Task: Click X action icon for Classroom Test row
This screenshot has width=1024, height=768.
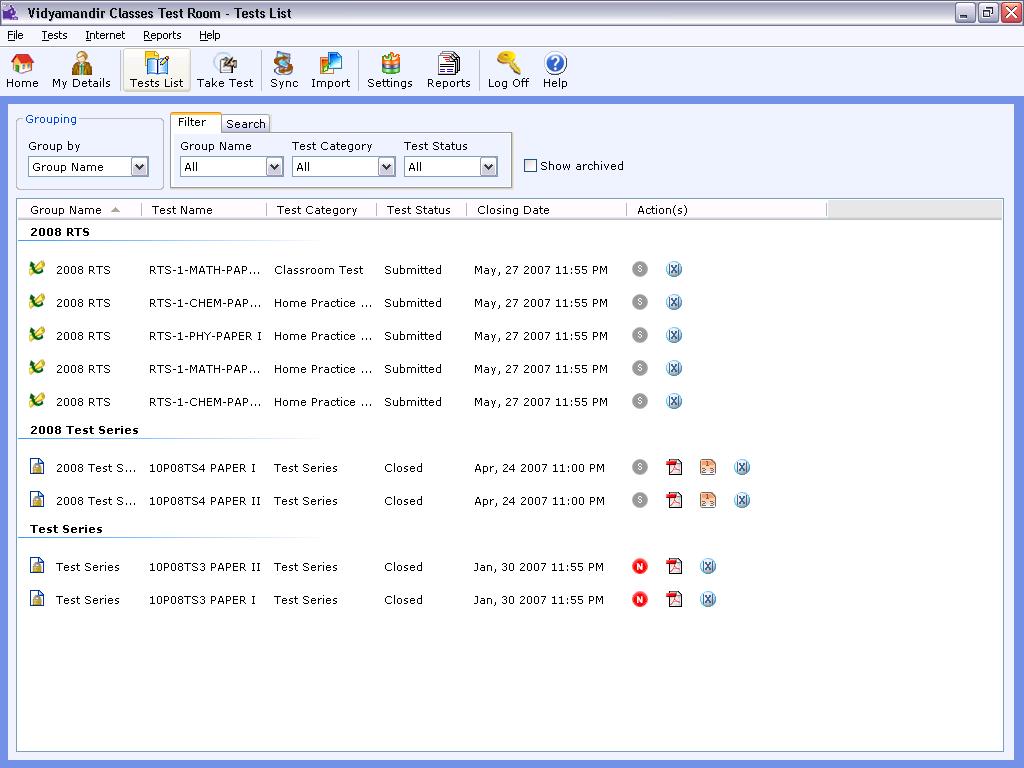Action: [x=674, y=269]
